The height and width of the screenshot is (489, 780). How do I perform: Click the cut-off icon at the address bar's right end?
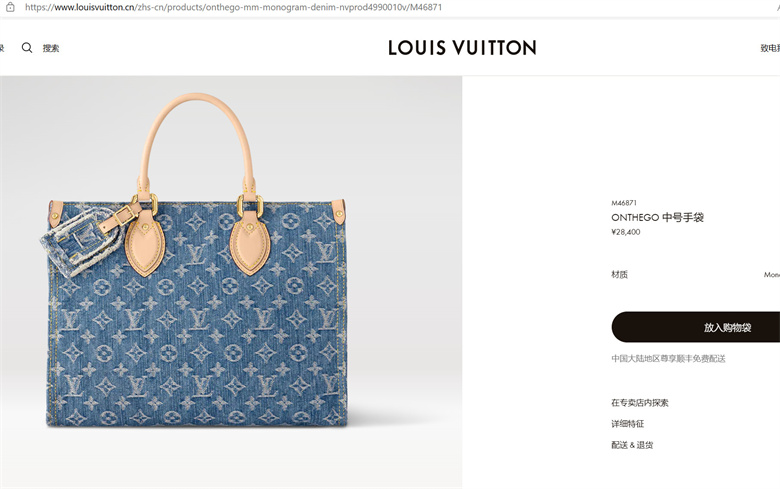pos(777,7)
